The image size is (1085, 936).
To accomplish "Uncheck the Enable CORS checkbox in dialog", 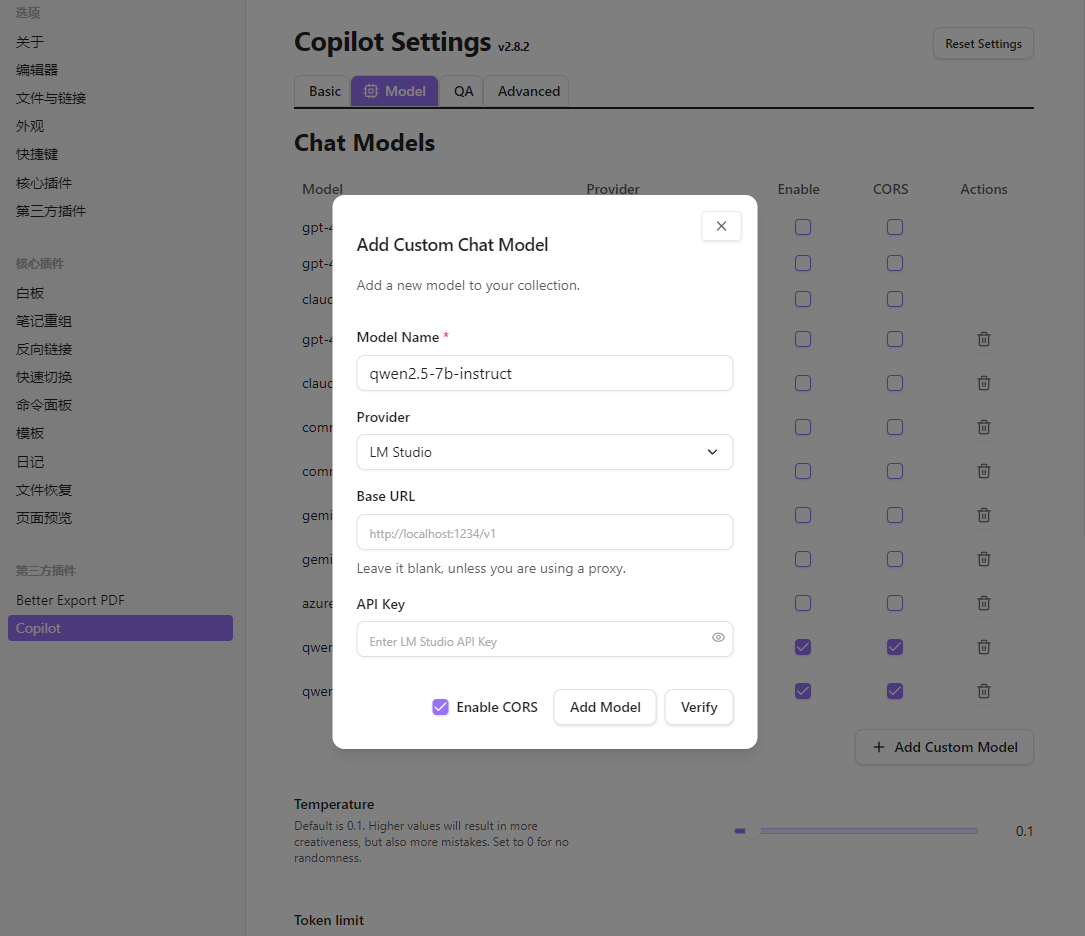I will tap(440, 707).
